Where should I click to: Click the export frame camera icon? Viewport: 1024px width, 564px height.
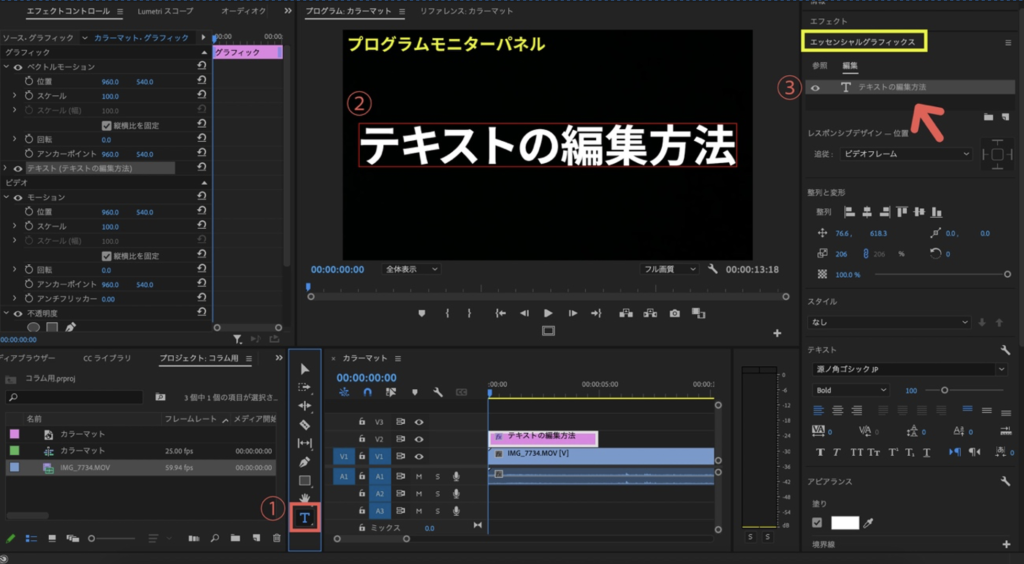tap(674, 313)
